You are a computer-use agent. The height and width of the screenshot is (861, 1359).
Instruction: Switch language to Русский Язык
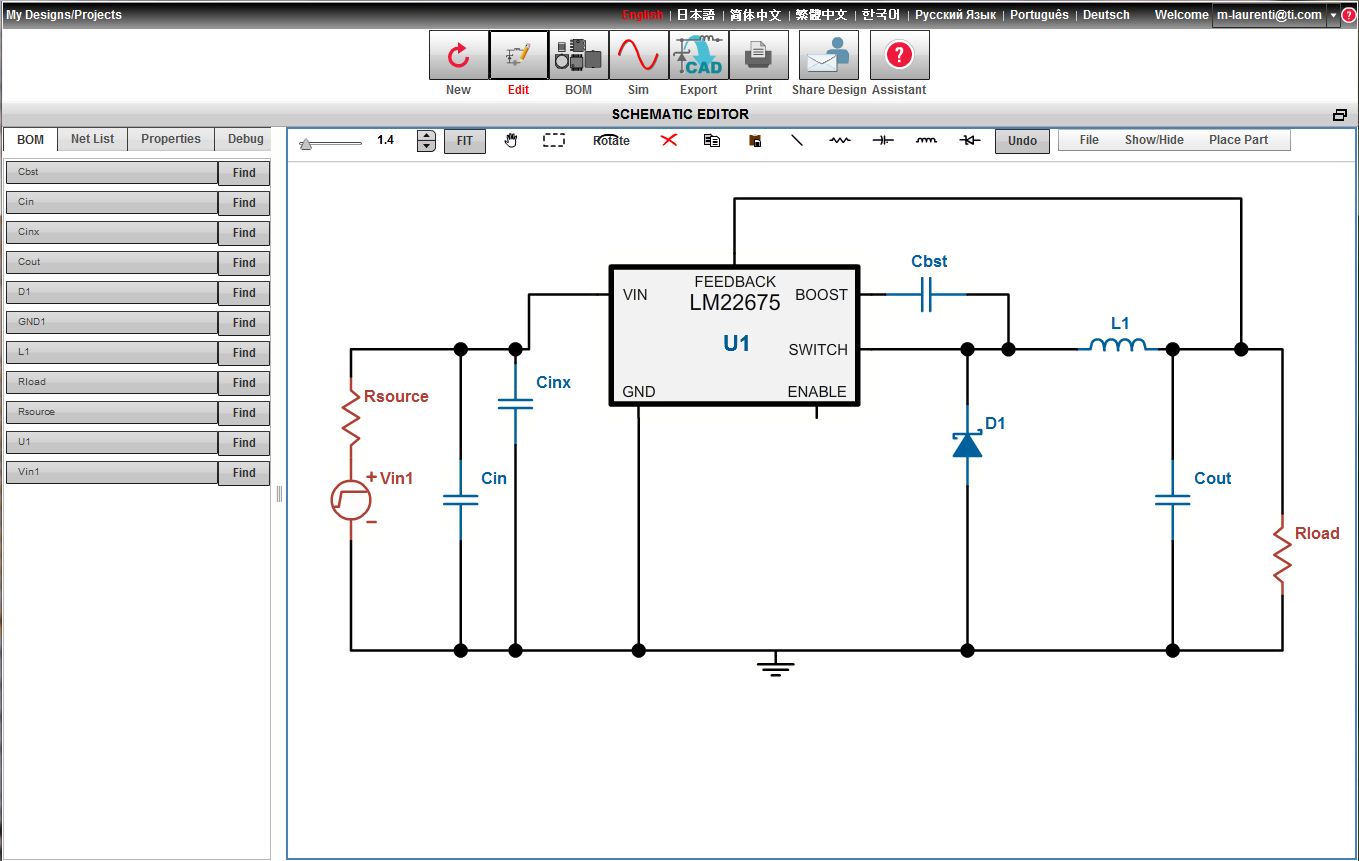pos(955,15)
